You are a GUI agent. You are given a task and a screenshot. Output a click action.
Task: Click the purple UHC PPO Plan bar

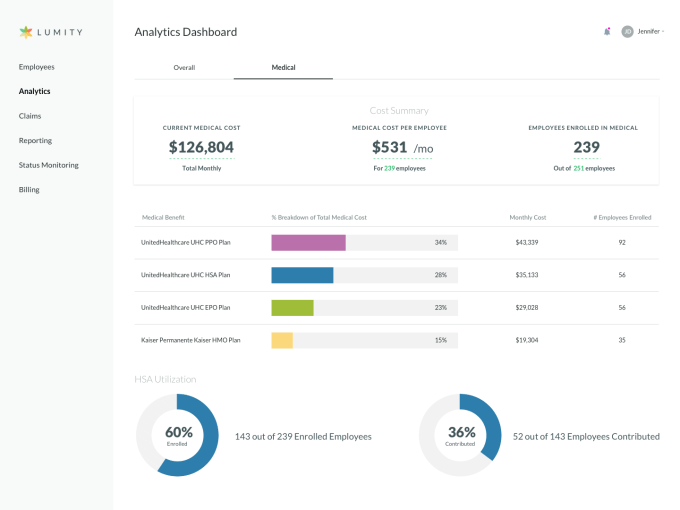tap(308, 242)
